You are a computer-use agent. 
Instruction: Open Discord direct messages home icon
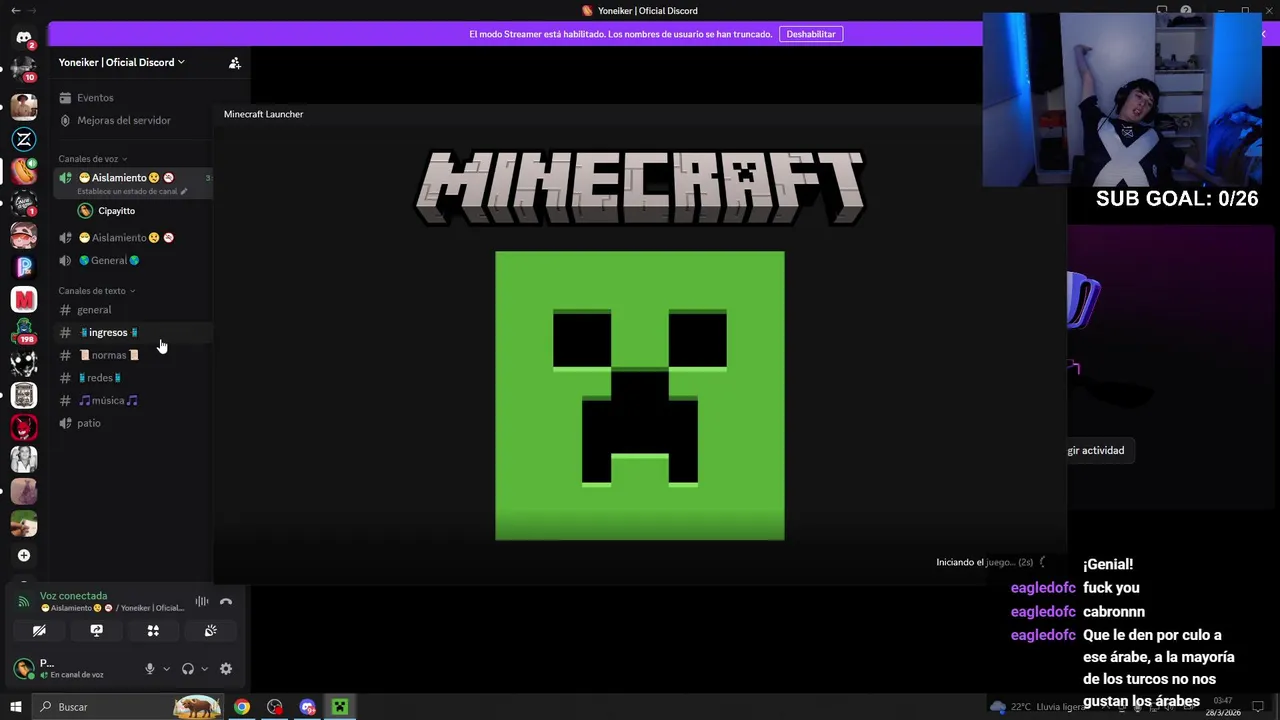24,38
